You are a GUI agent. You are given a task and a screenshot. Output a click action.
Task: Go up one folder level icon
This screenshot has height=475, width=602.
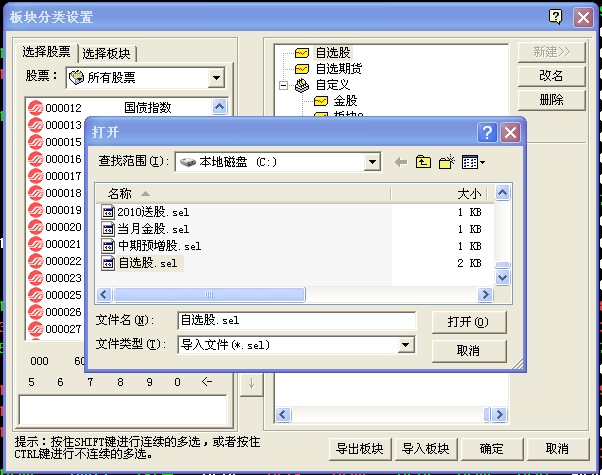423,162
